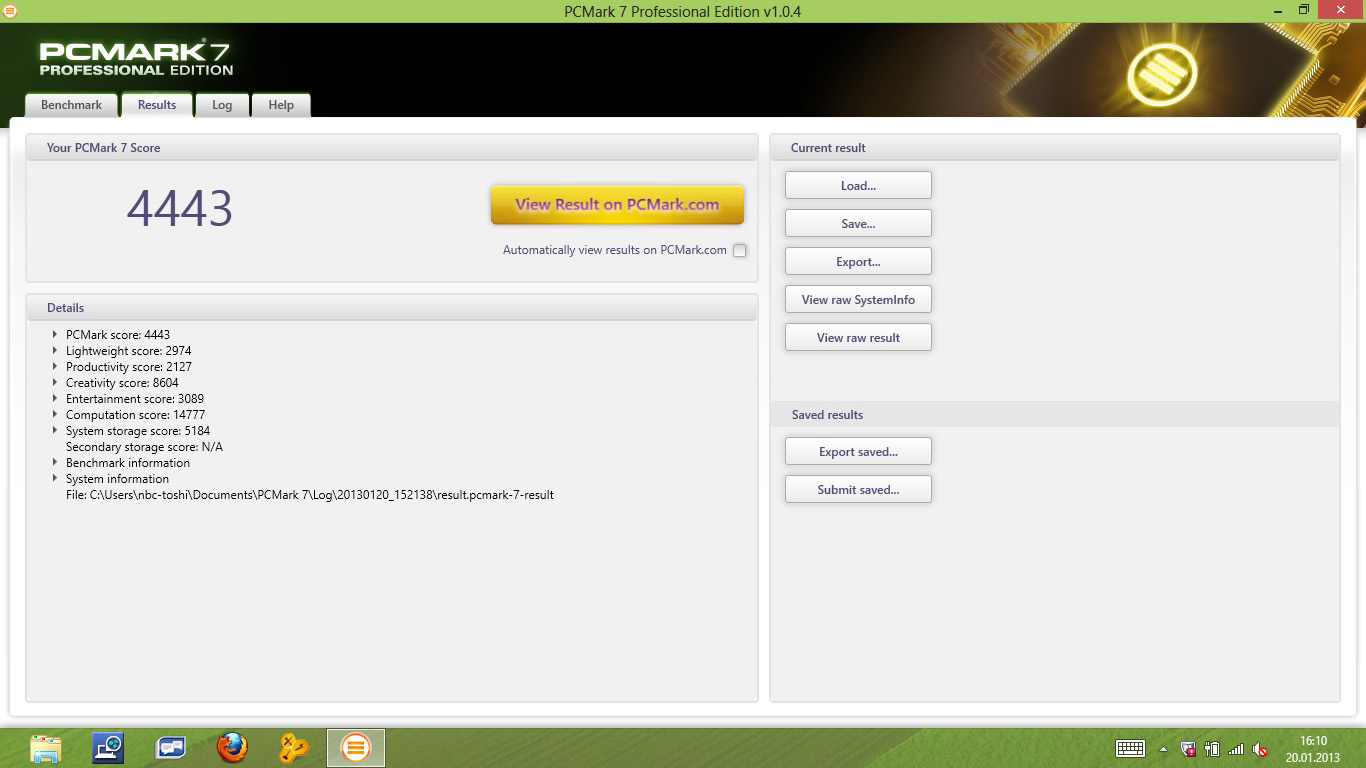Expand the System storage score row
This screenshot has height=768, width=1366.
[x=55, y=430]
